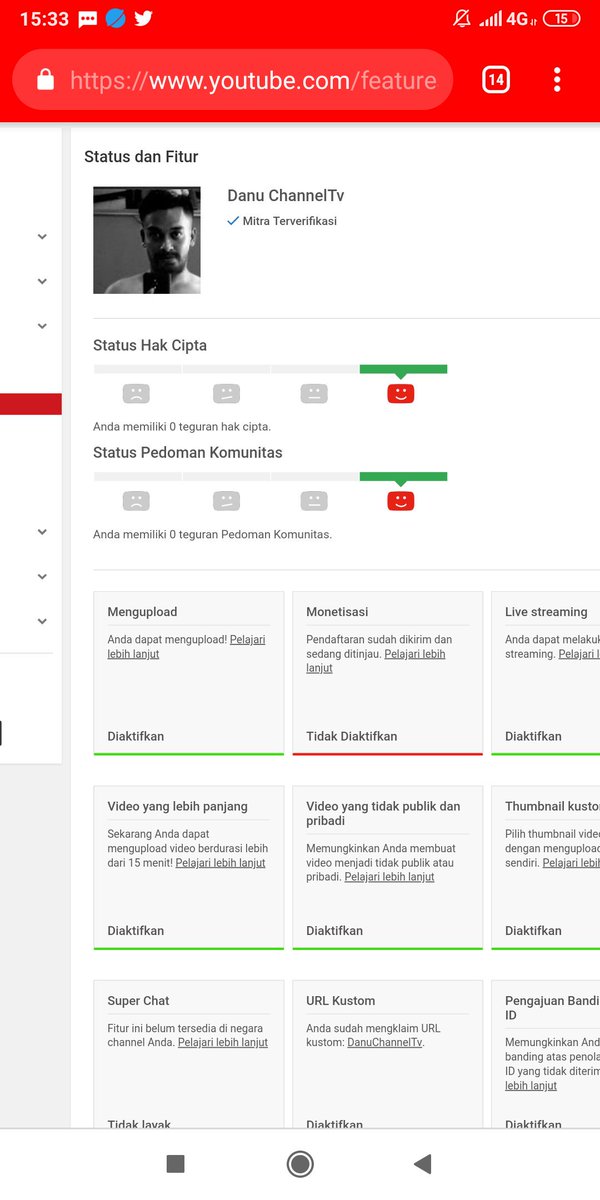Open Pelajari lebih lanjut in Video yang lebih panjang
Screen dimensions: 600x1200
click(x=220, y=863)
